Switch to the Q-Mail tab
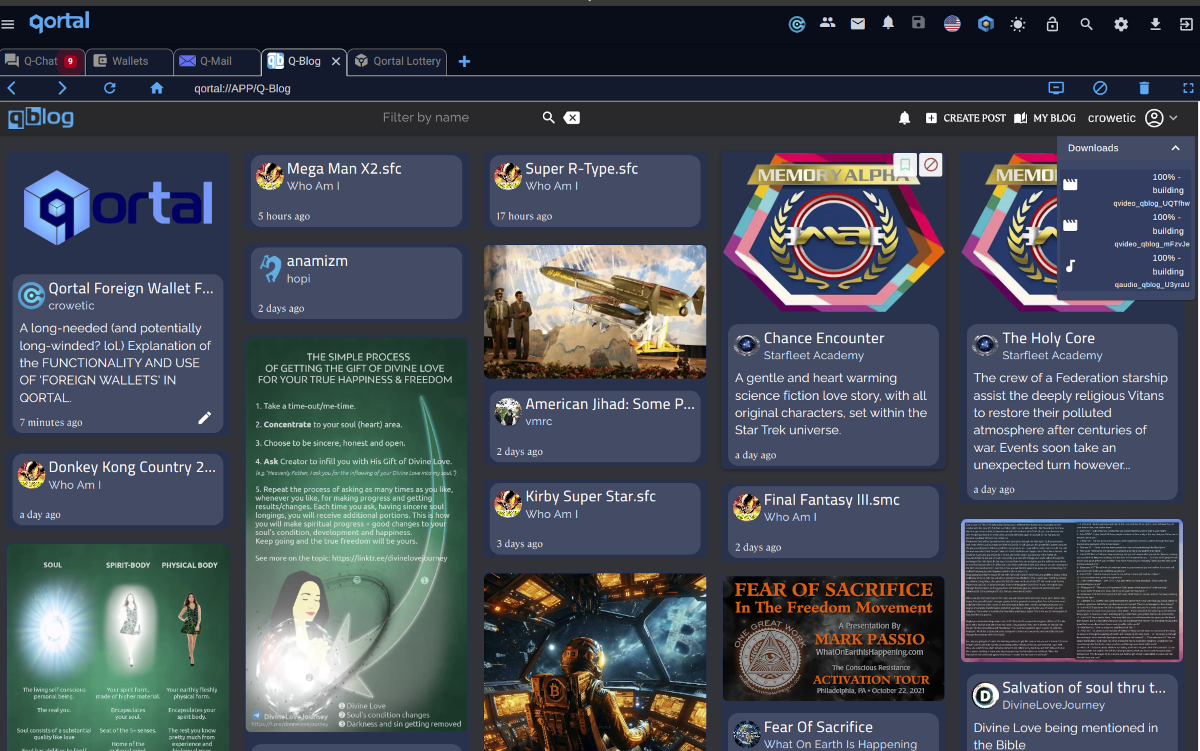The width and height of the screenshot is (1200, 751). [217, 61]
